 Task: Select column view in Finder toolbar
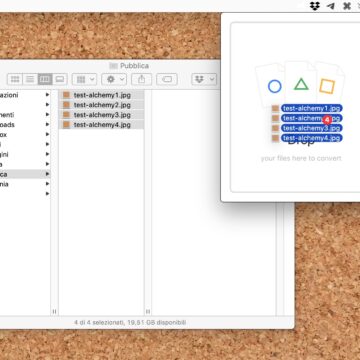(x=45, y=79)
